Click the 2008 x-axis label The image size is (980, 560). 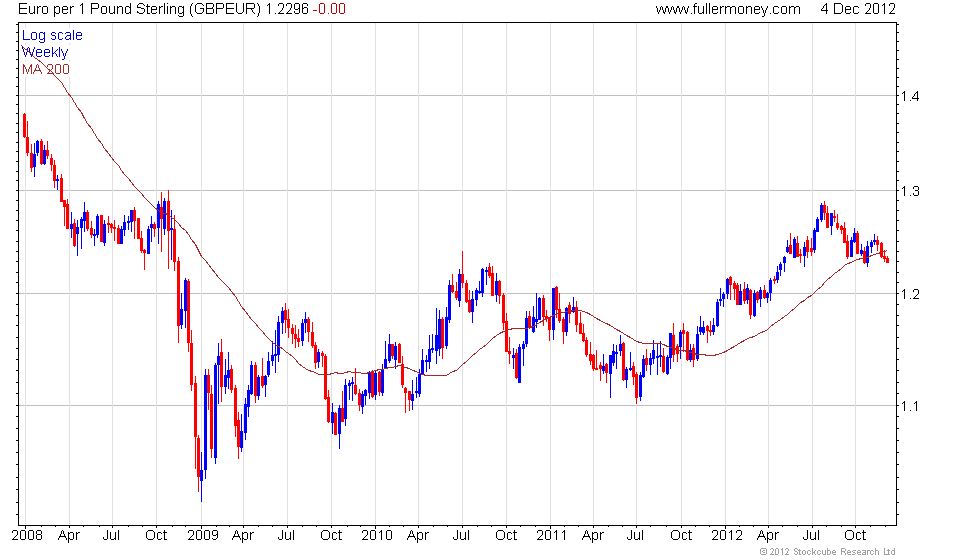27,536
